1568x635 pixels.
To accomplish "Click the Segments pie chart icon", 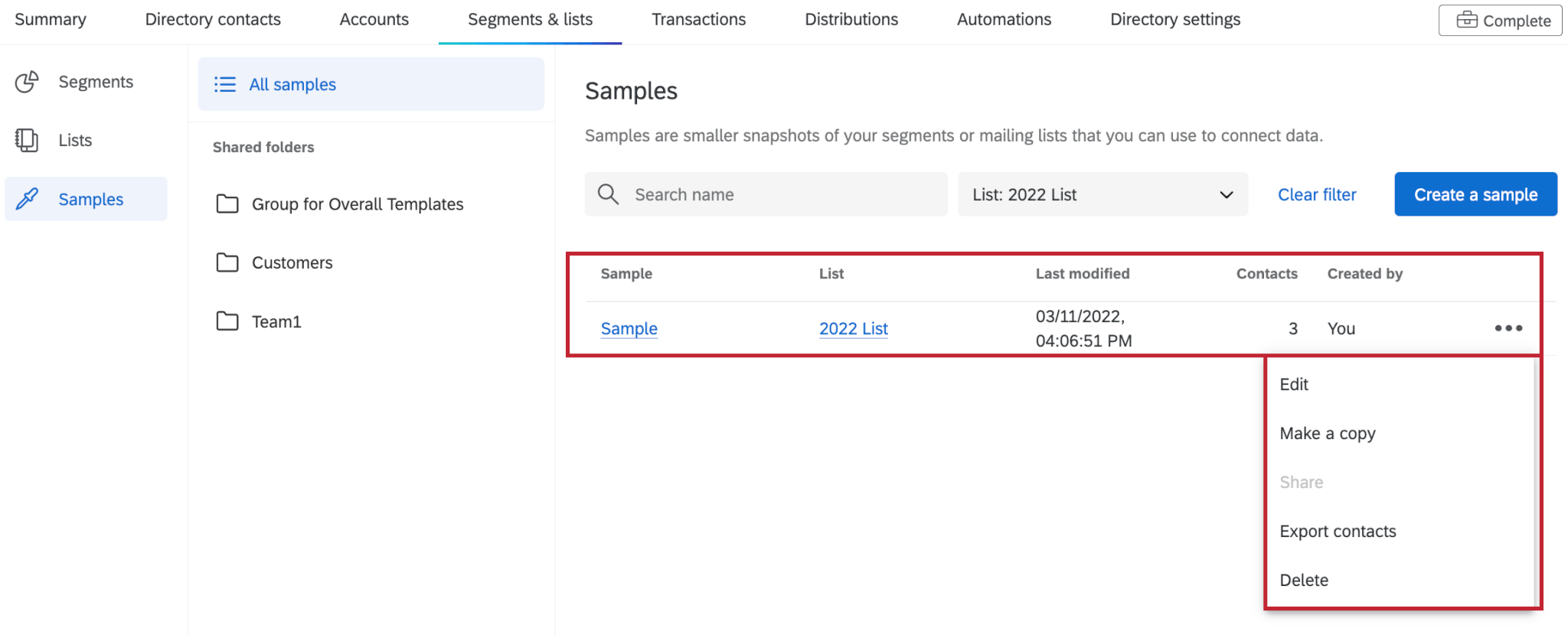I will tap(27, 82).
